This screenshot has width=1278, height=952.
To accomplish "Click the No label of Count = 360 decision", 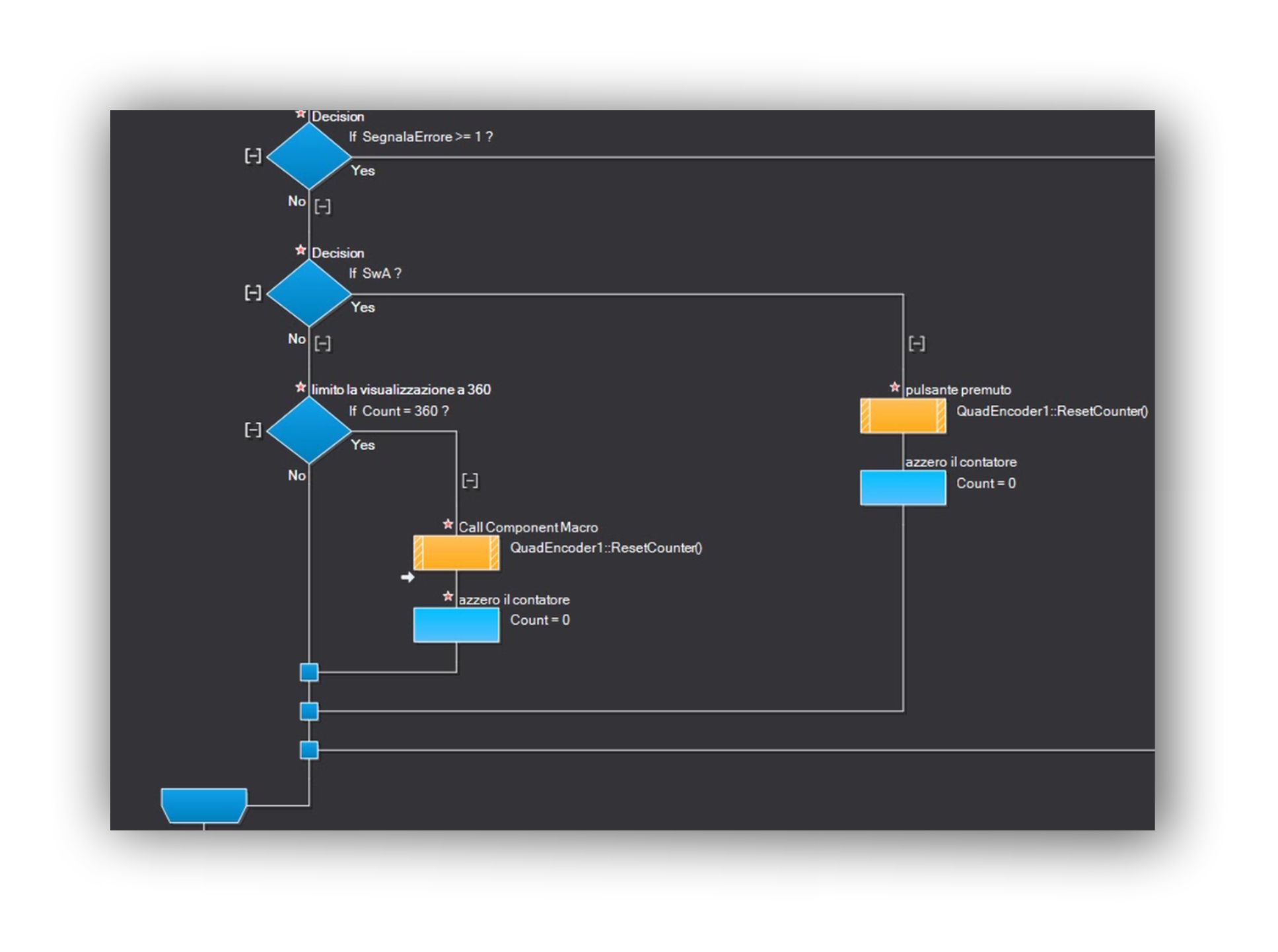I will (297, 475).
